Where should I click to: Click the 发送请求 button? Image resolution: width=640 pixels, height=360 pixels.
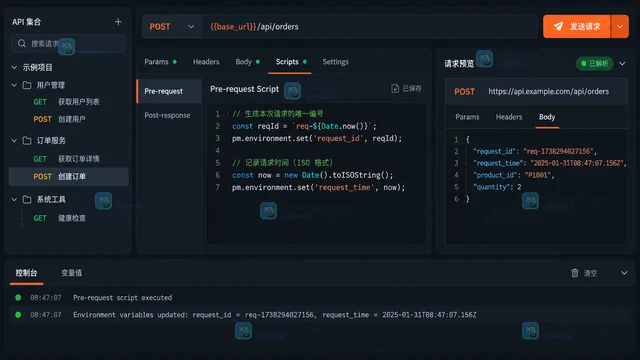[x=577, y=27]
